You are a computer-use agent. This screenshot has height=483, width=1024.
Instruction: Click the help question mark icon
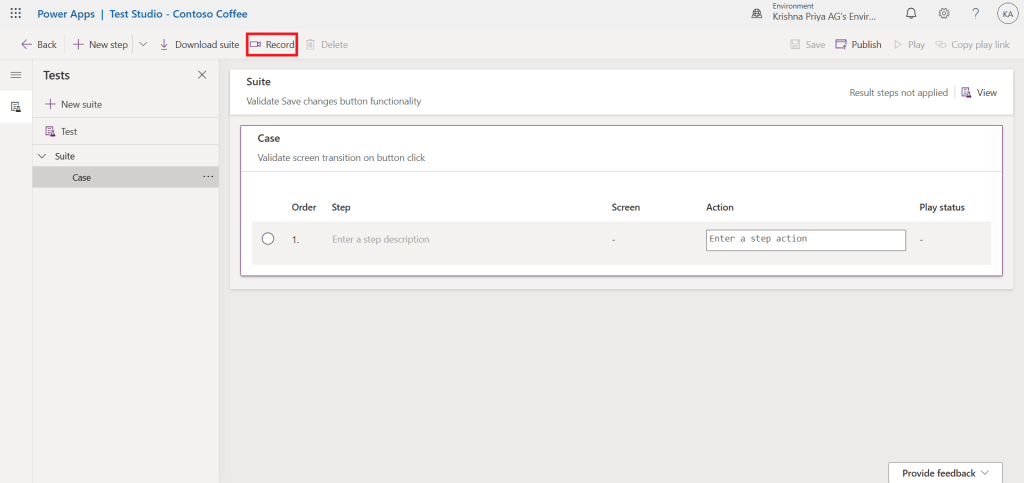[975, 14]
